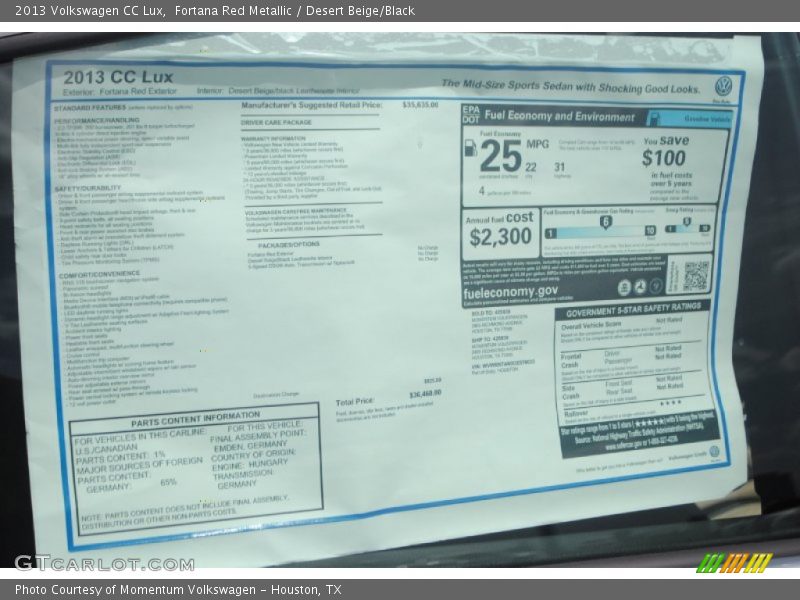Click the four rollover rating stars
This screenshot has height=600, width=800.
coord(670,403)
